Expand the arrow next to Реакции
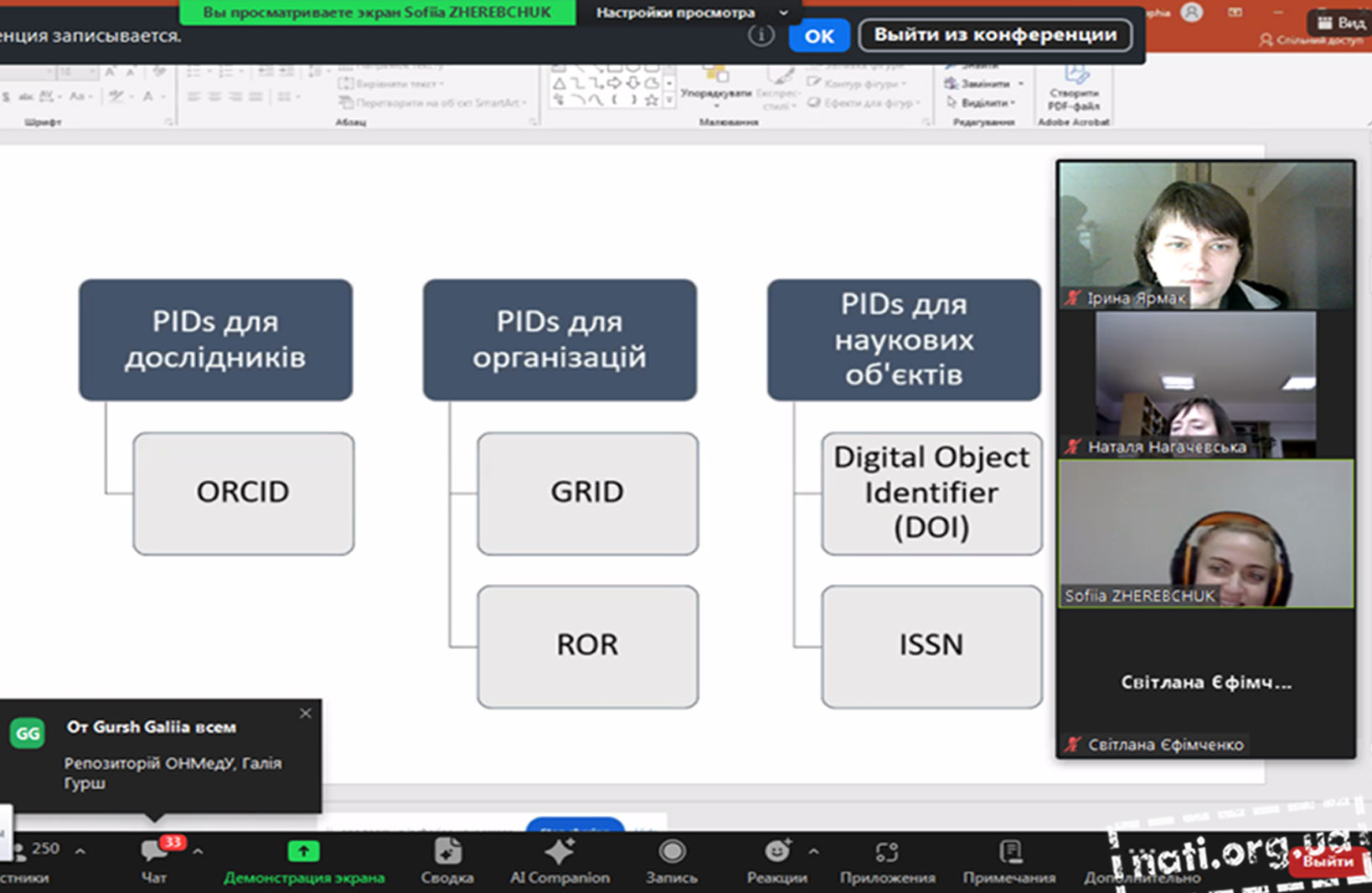This screenshot has width=1372, height=893. (813, 852)
